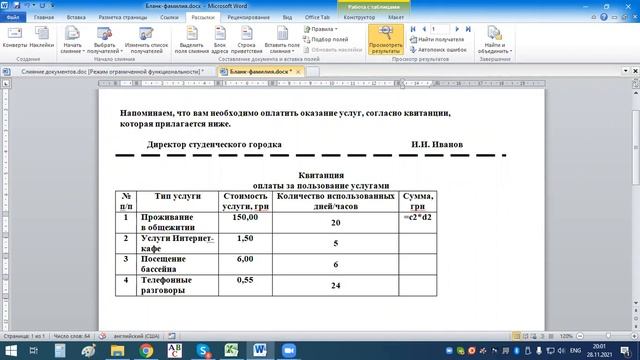This screenshot has width=640, height=360.
Task: Switch to the Главная tab
Action: pyautogui.click(x=44, y=18)
